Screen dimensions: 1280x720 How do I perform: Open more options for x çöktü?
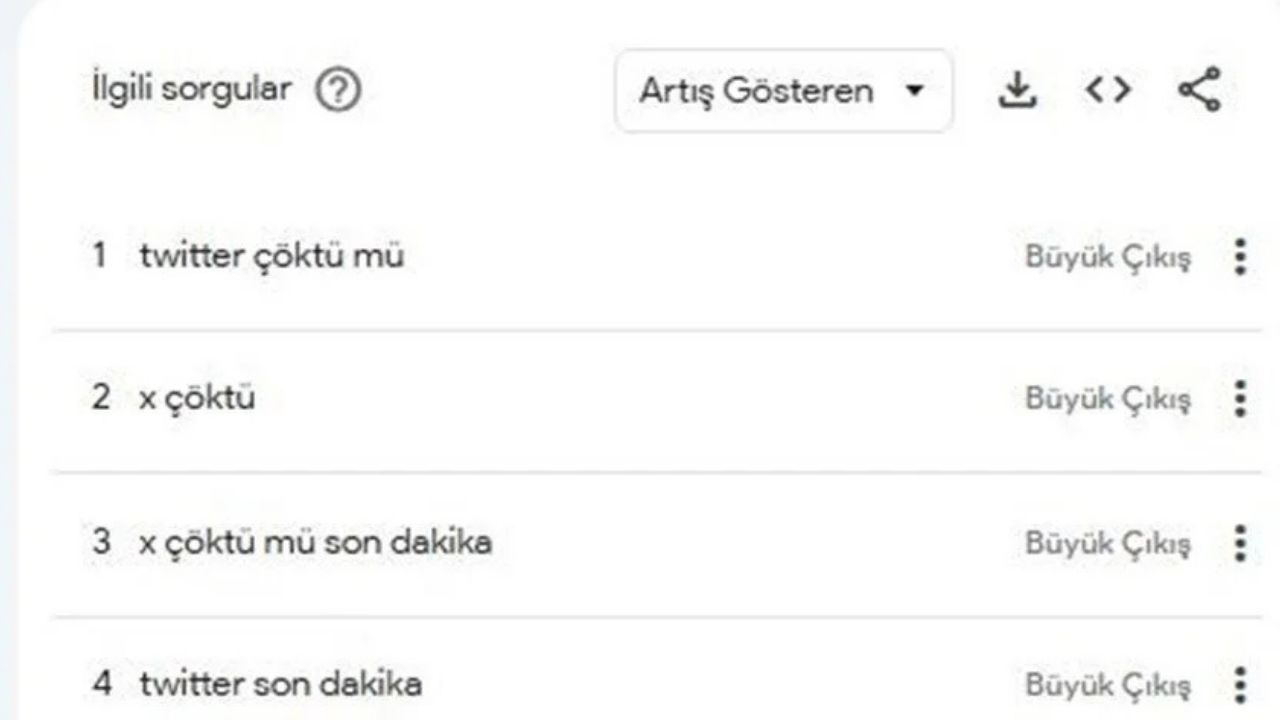[x=1240, y=399]
